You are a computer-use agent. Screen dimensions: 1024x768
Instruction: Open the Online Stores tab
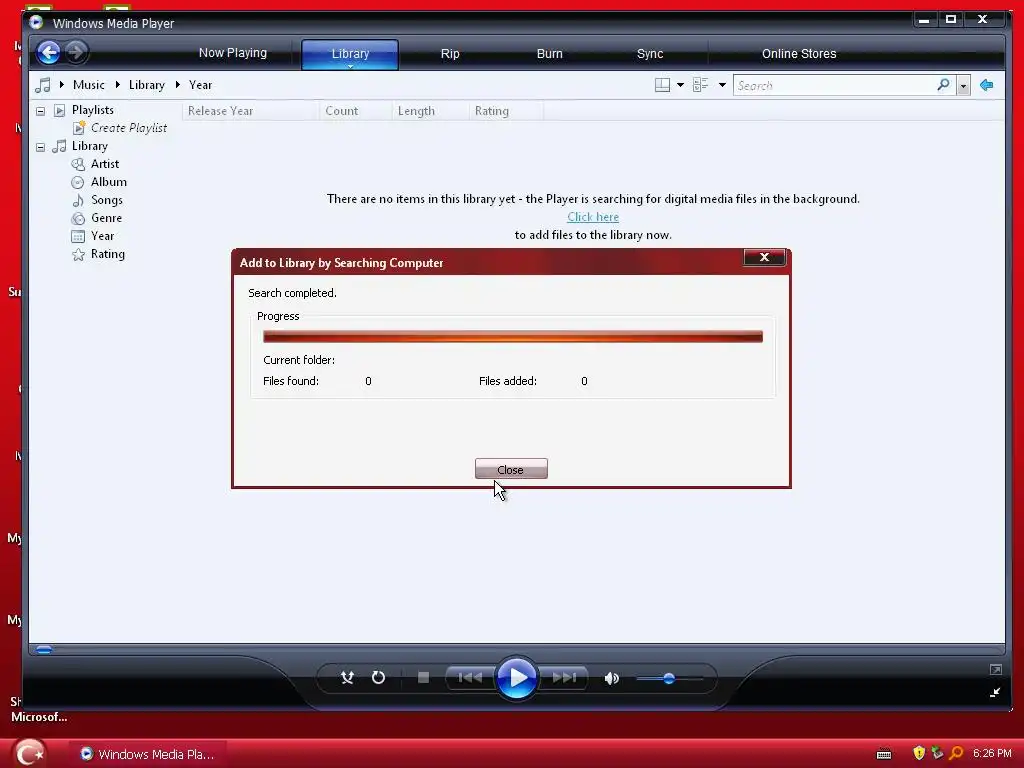[x=799, y=54]
